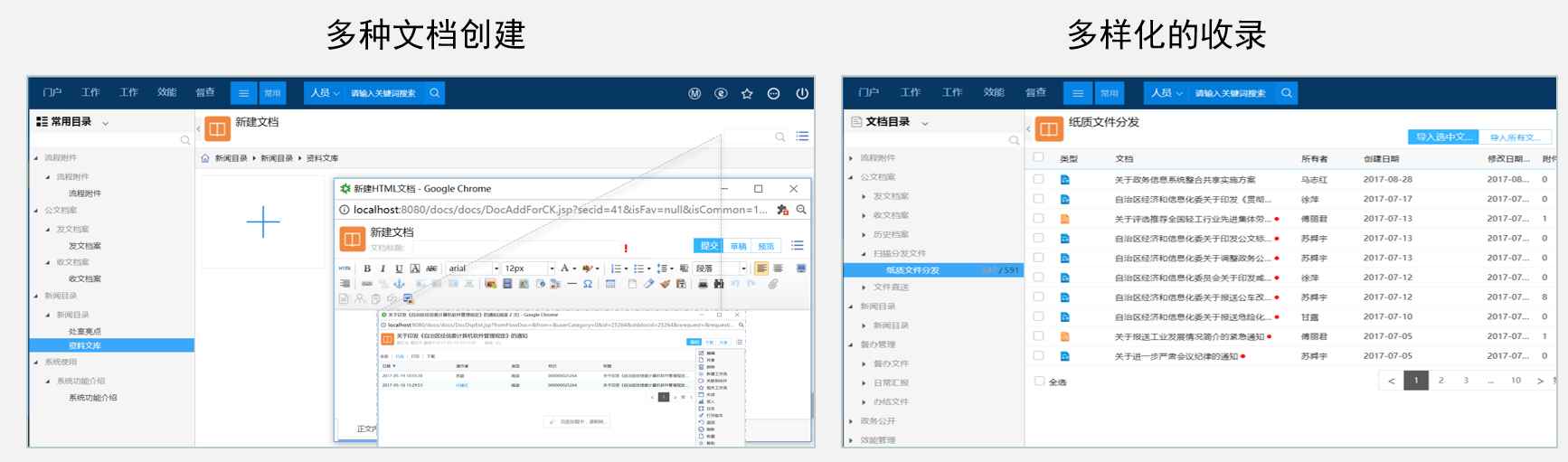Check the table header select checkbox

[x=1038, y=158]
